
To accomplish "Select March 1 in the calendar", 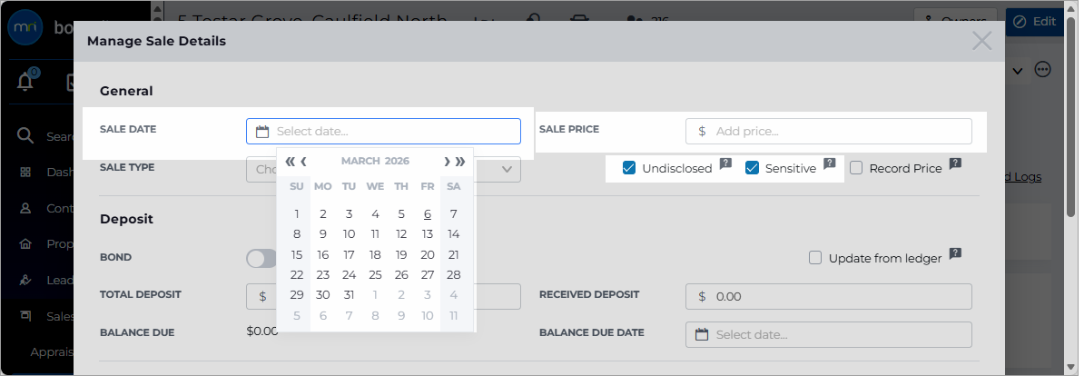I will pos(297,214).
